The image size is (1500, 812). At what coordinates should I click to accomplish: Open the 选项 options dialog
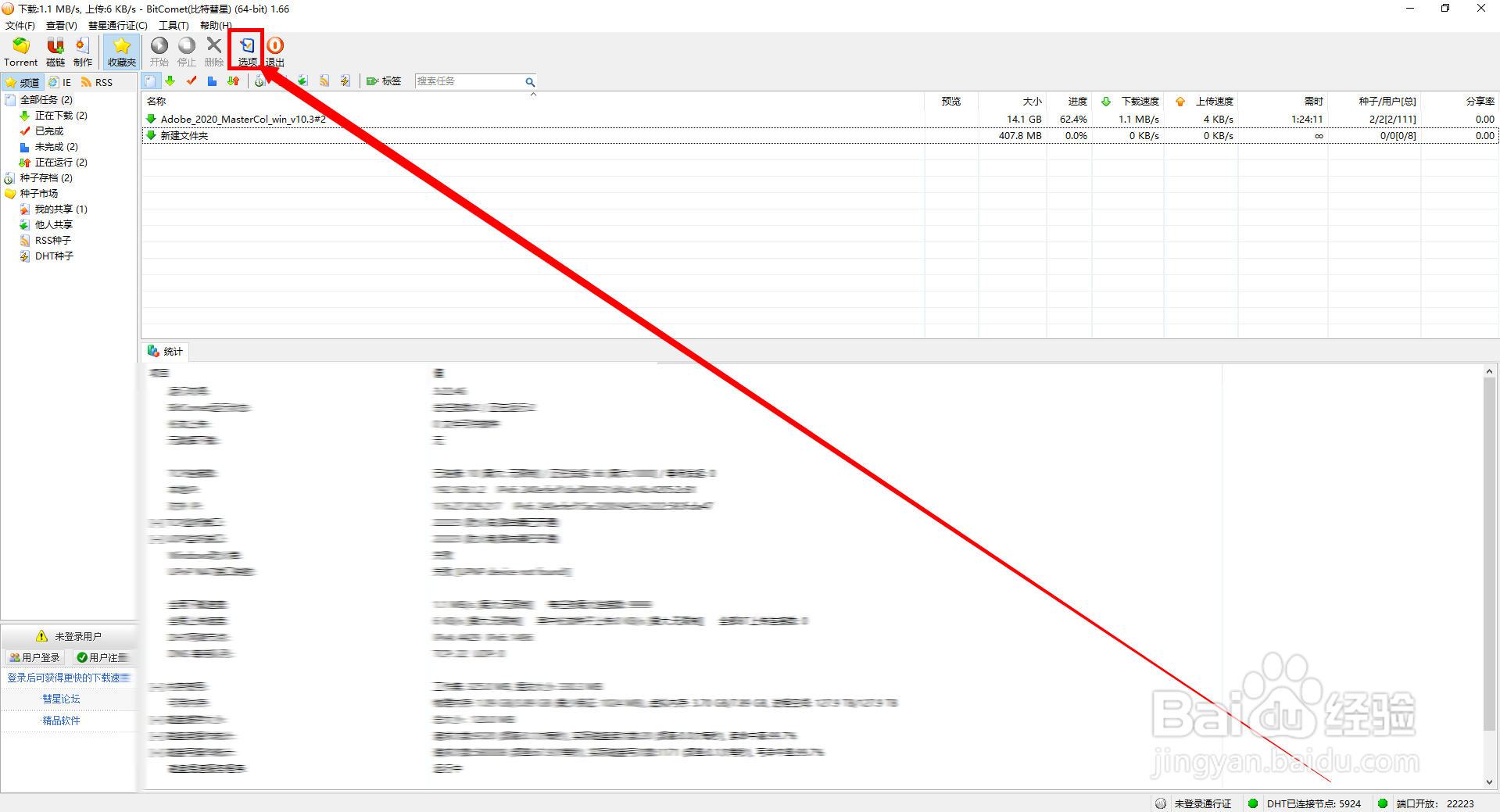pyautogui.click(x=247, y=52)
